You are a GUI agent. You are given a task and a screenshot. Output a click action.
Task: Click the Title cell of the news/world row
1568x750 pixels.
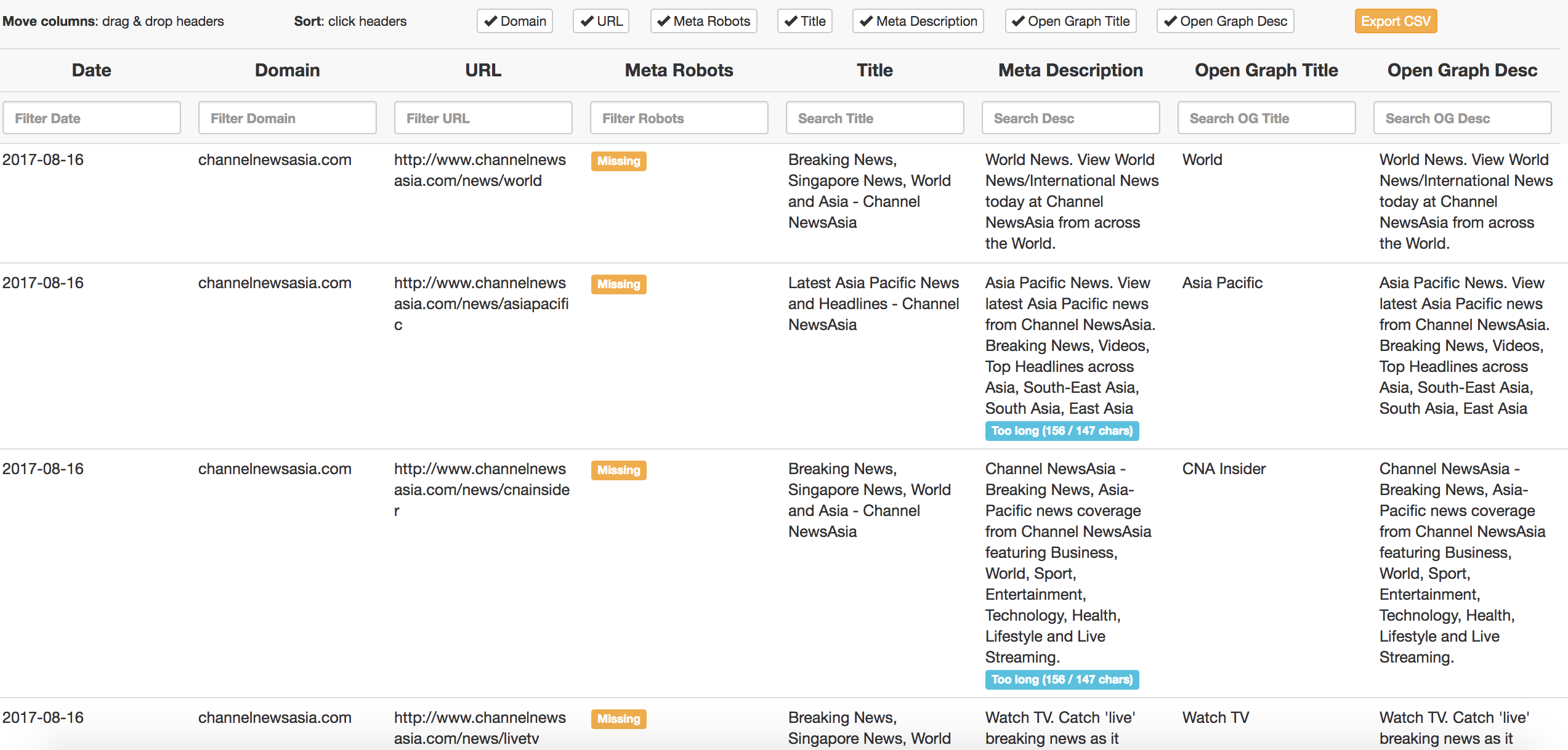click(x=870, y=191)
